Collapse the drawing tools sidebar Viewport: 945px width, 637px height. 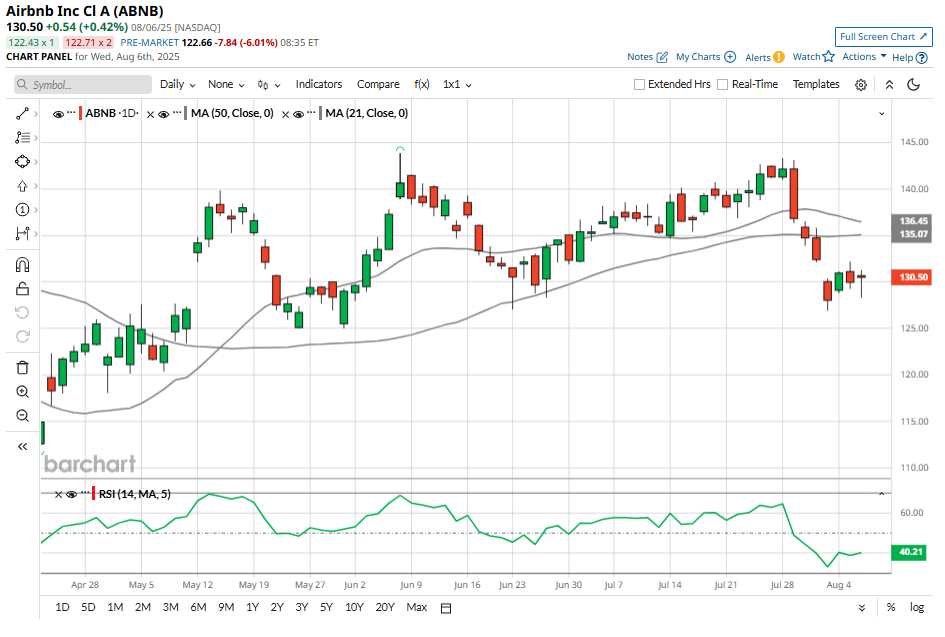(x=22, y=447)
